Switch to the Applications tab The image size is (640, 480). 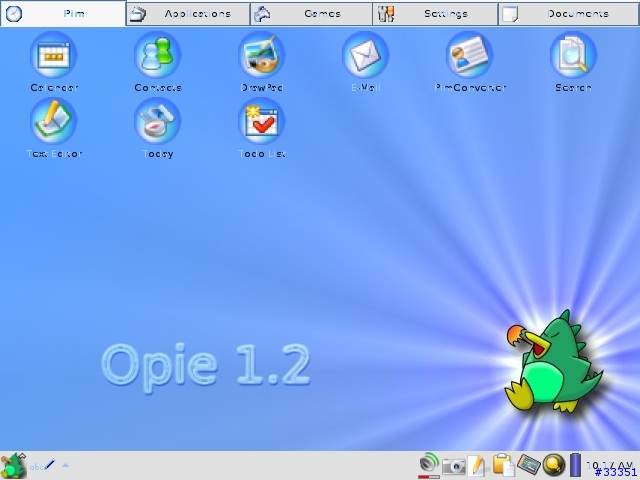click(188, 13)
